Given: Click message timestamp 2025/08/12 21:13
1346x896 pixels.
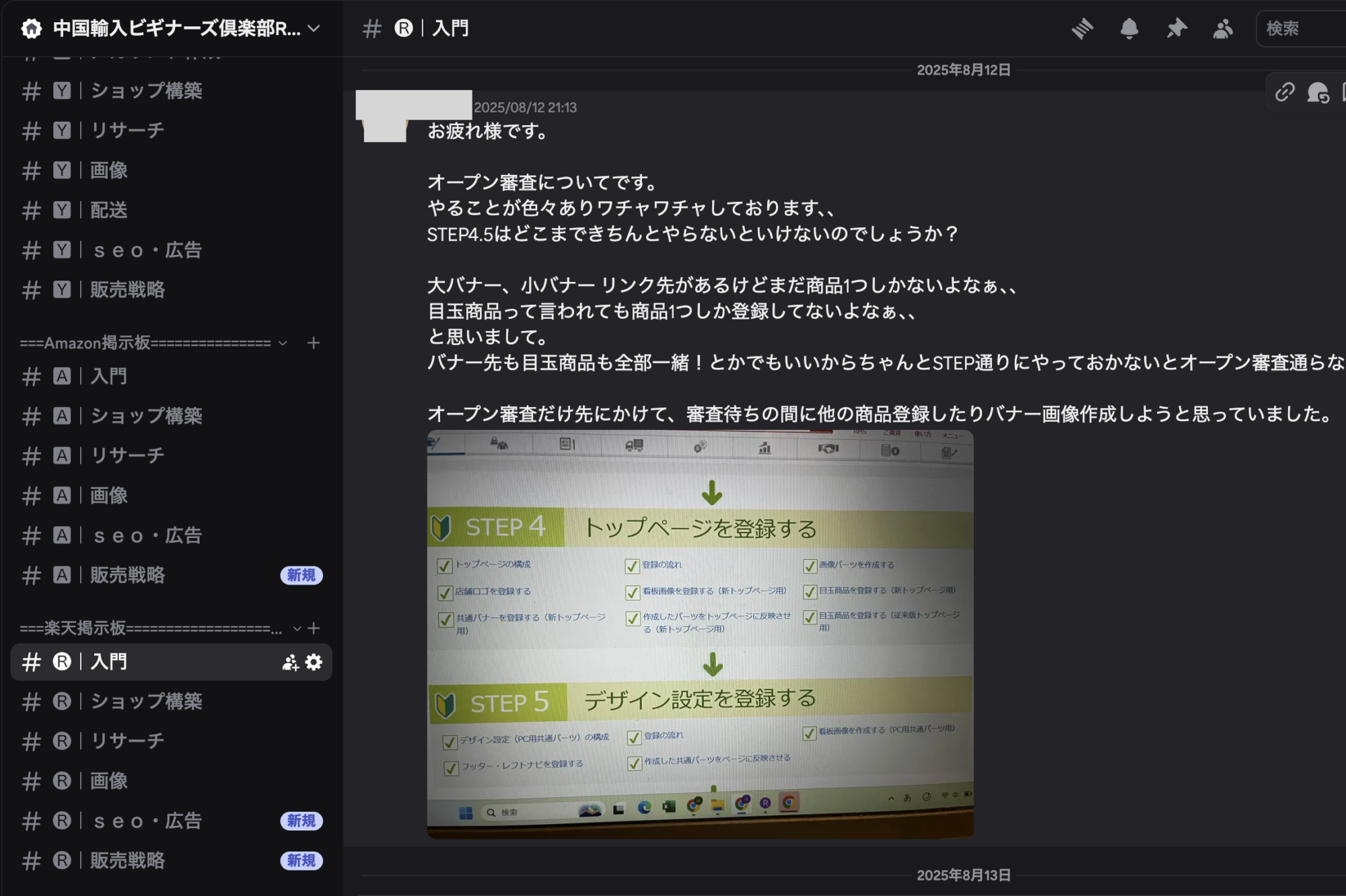Looking at the screenshot, I should (x=525, y=108).
